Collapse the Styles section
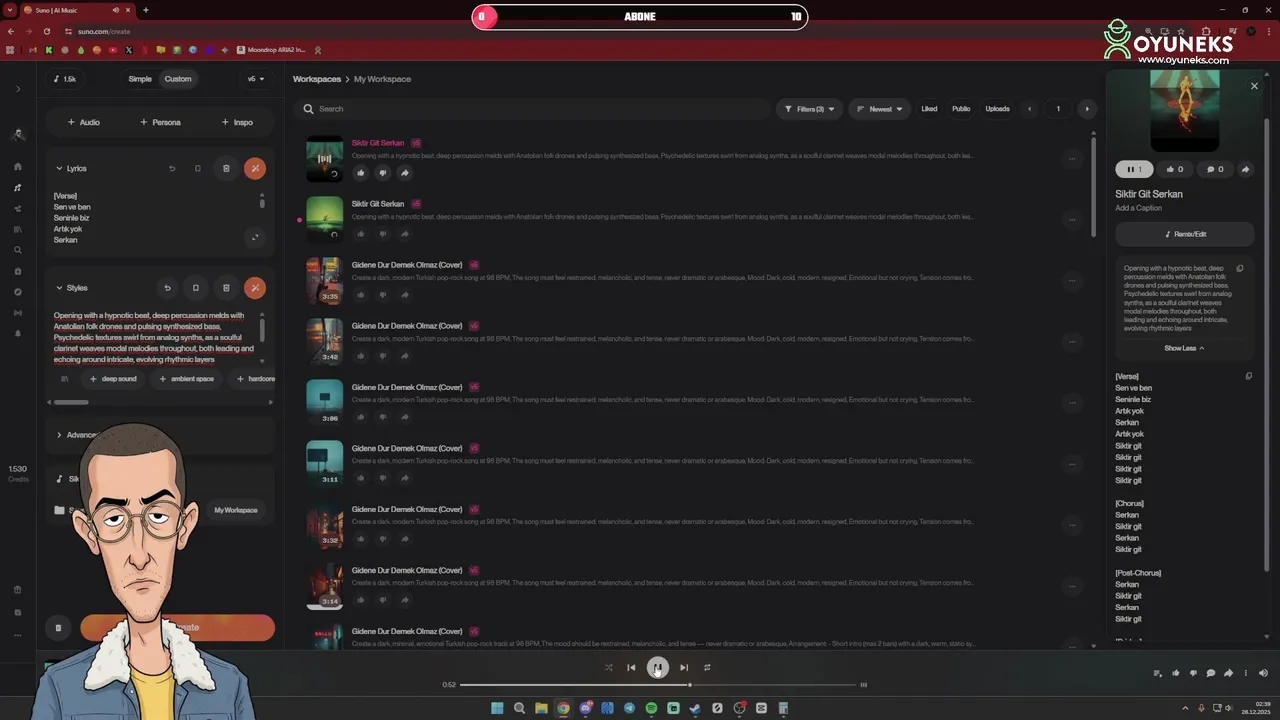 (x=71, y=288)
